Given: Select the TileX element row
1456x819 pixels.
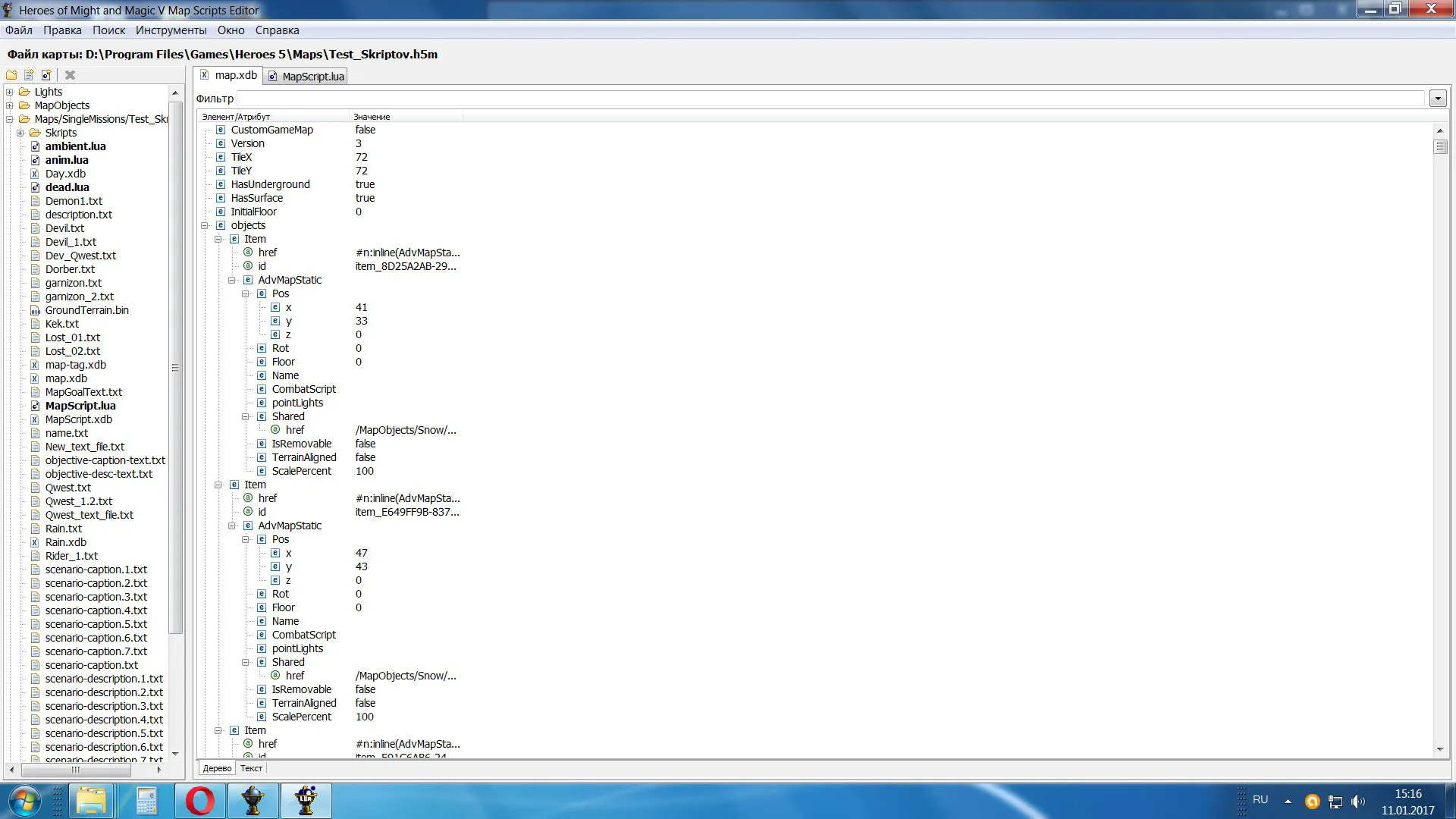Looking at the screenshot, I should click(x=241, y=157).
